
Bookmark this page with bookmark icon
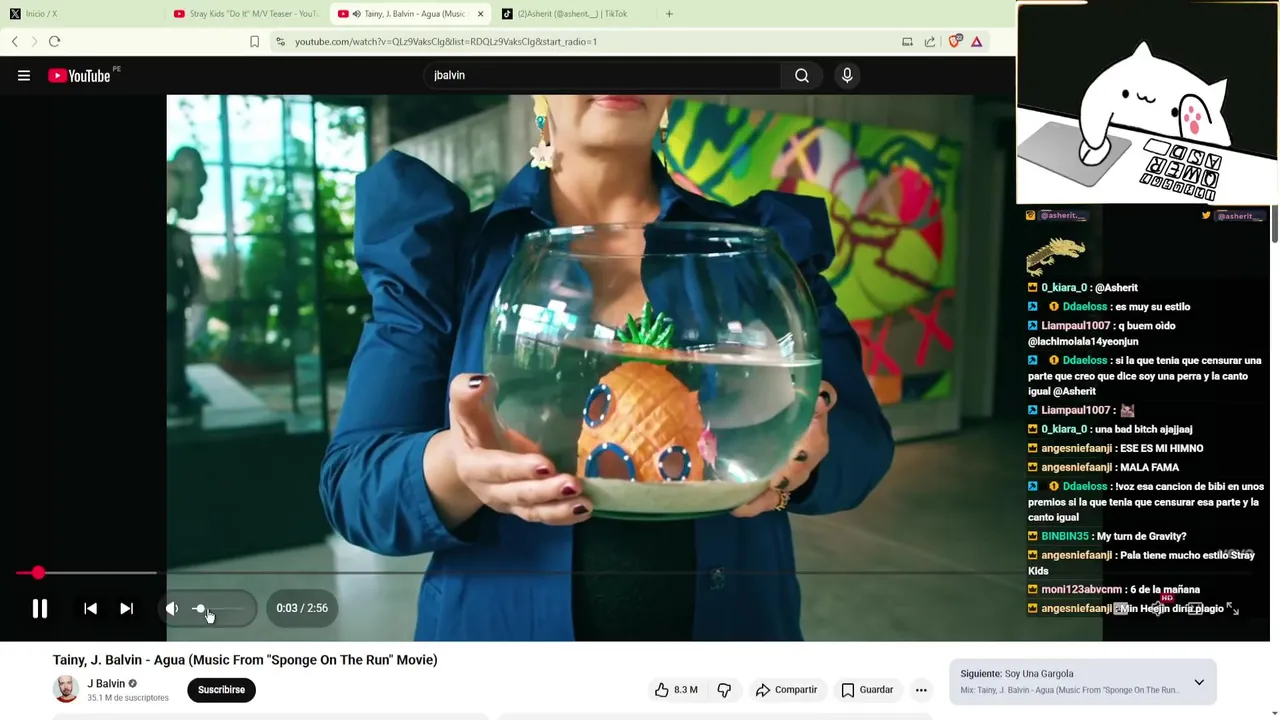pyautogui.click(x=254, y=41)
